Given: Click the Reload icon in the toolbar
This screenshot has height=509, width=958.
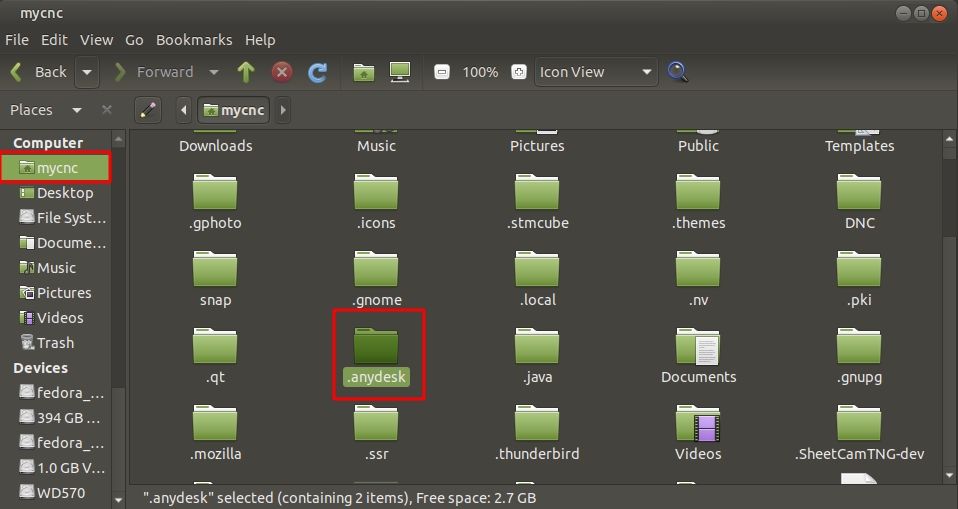Looking at the screenshot, I should pyautogui.click(x=317, y=72).
